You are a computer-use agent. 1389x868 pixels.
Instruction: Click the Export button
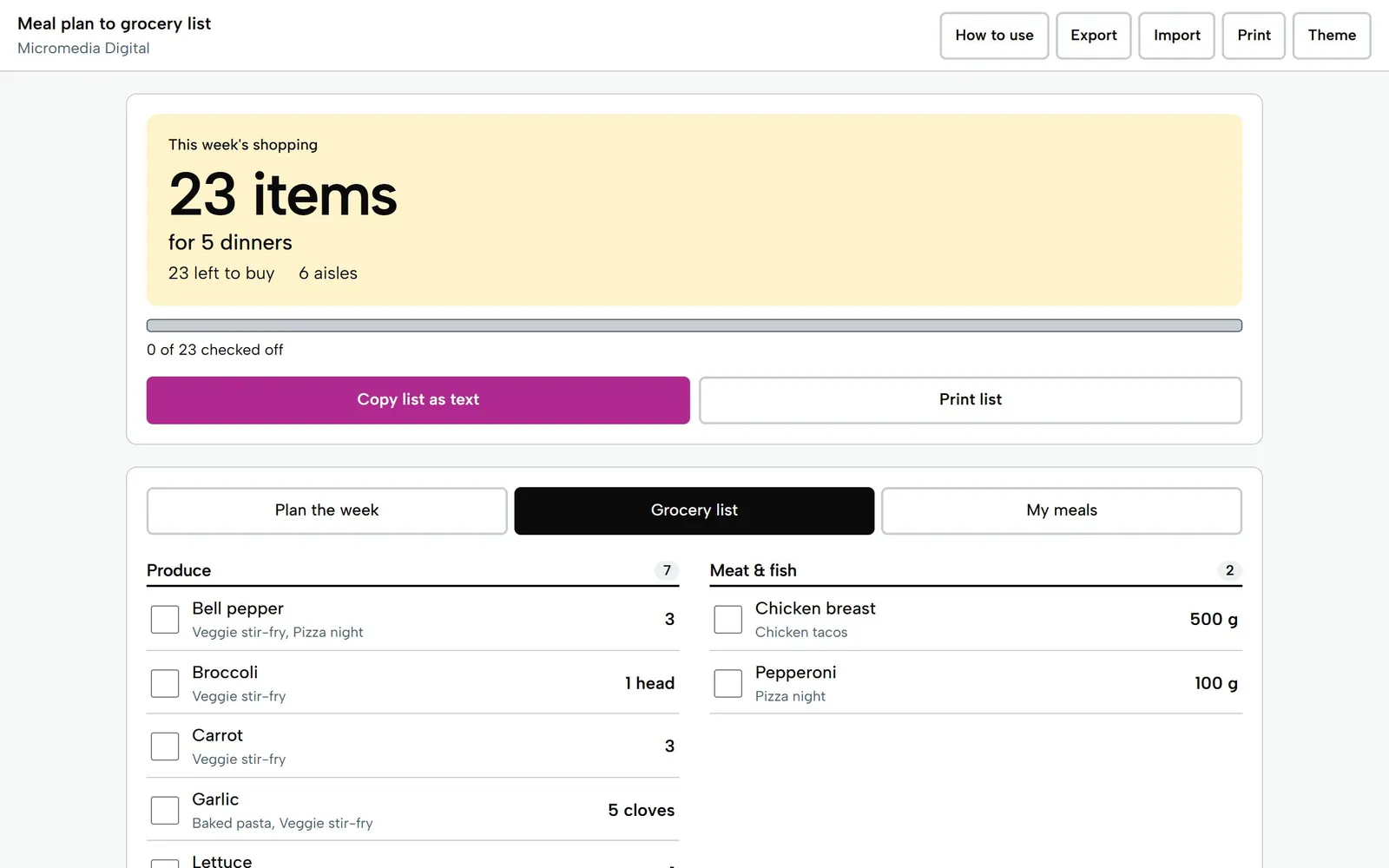point(1093,36)
